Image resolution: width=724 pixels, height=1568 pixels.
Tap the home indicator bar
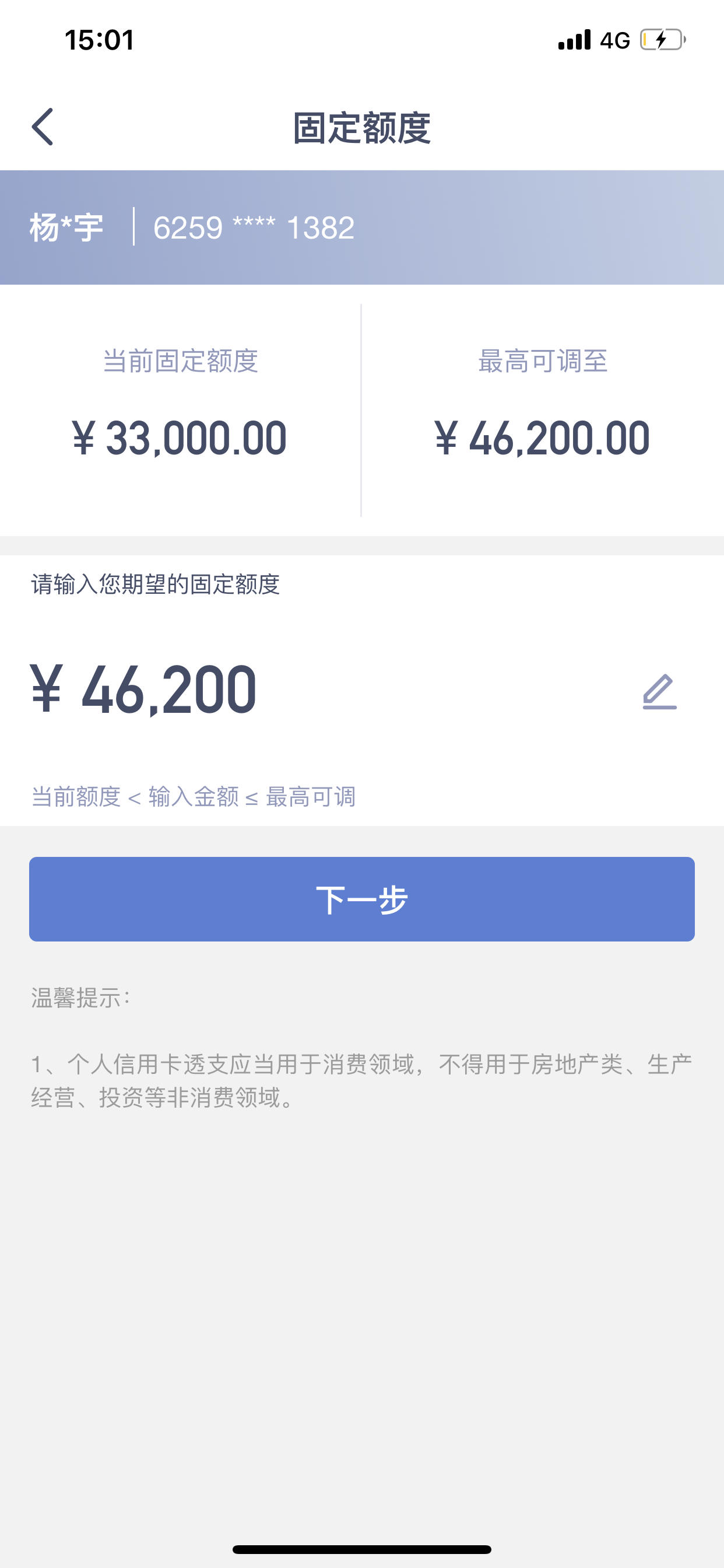(362, 1549)
